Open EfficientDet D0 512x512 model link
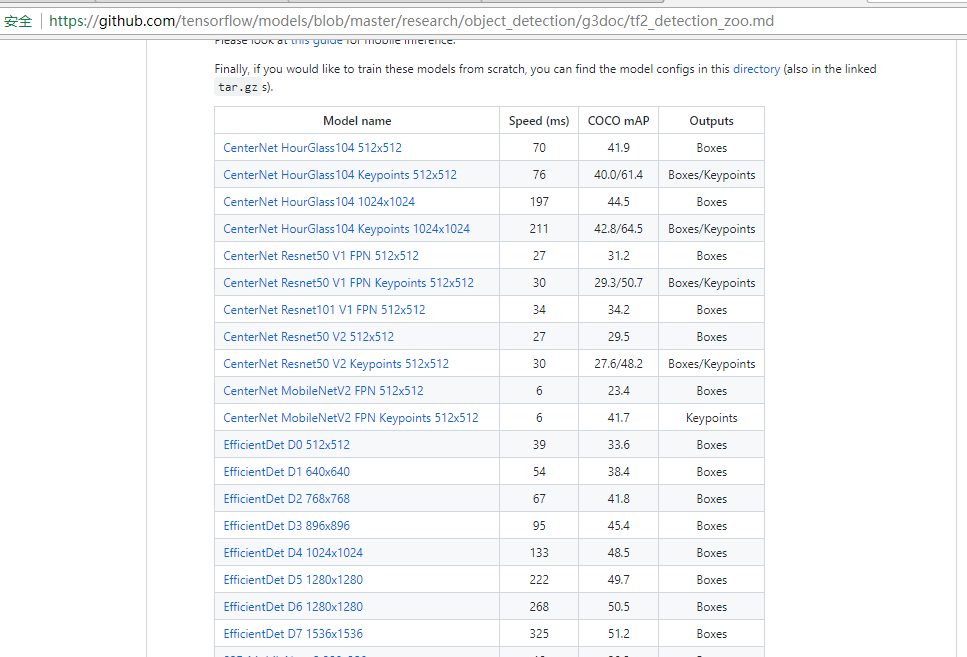This screenshot has width=967, height=657. 286,445
